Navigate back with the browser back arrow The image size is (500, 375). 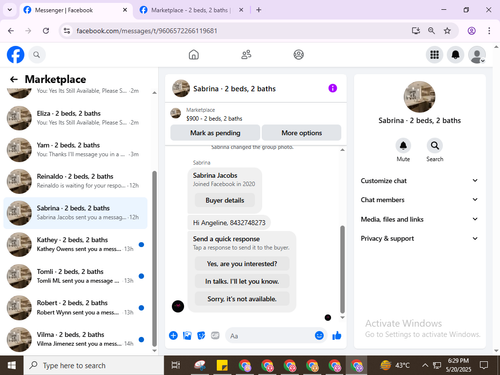(x=11, y=31)
